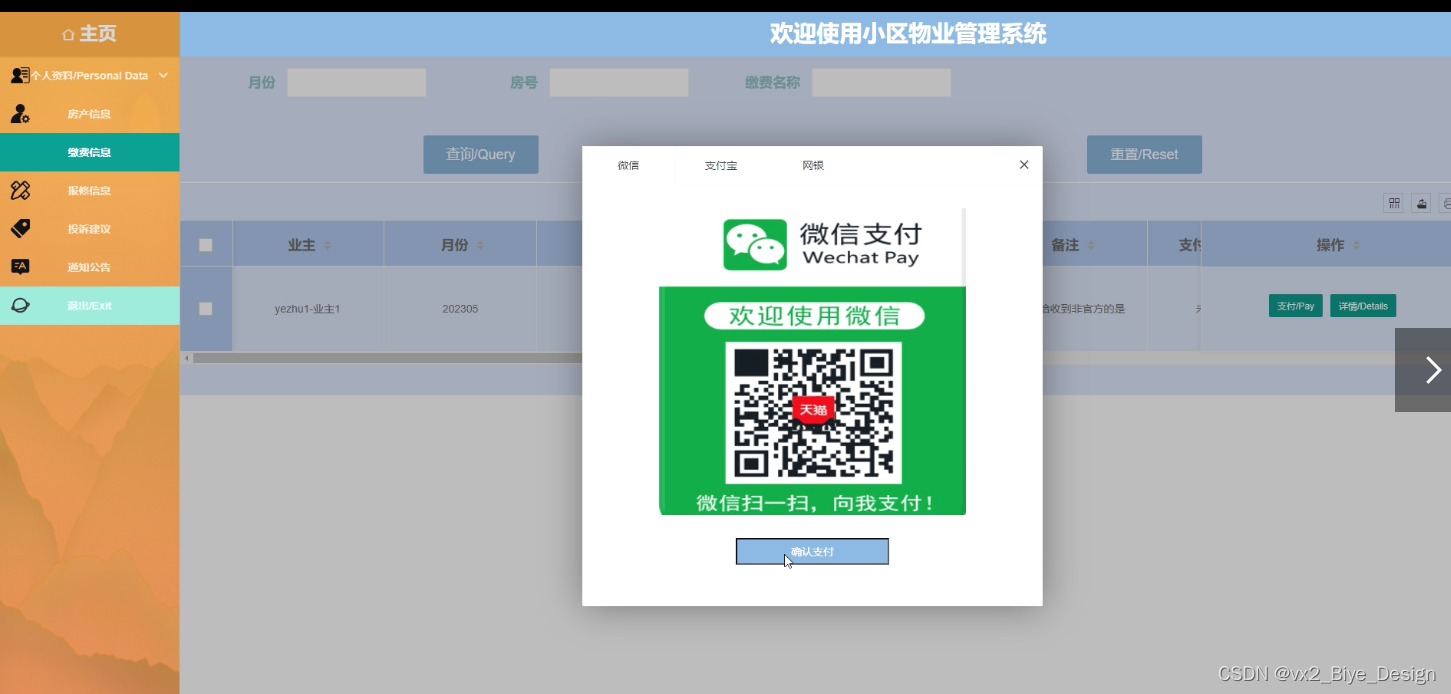The height and width of the screenshot is (694, 1451).
Task: Select 退出/Exit in the sidebar
Action: click(x=89, y=305)
